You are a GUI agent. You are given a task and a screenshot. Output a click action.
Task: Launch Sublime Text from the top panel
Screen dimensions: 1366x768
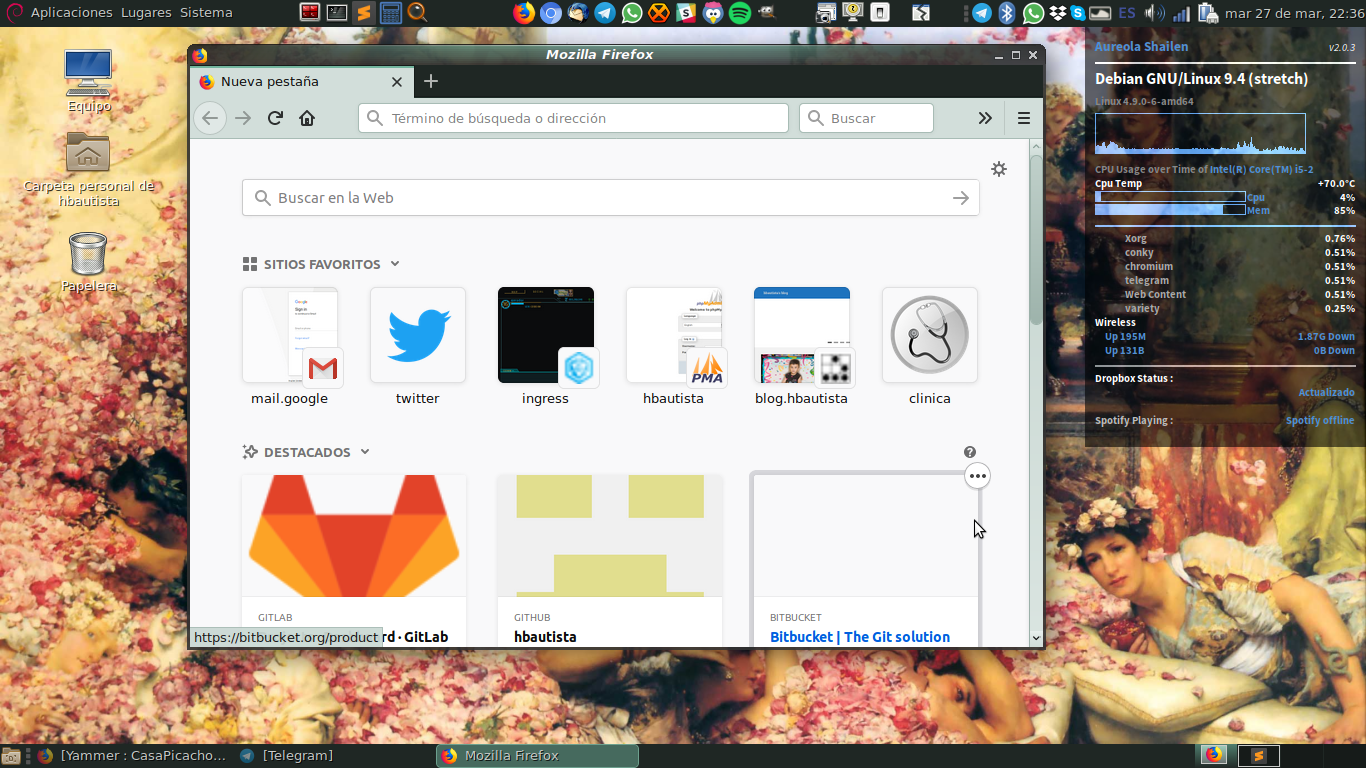tap(364, 13)
